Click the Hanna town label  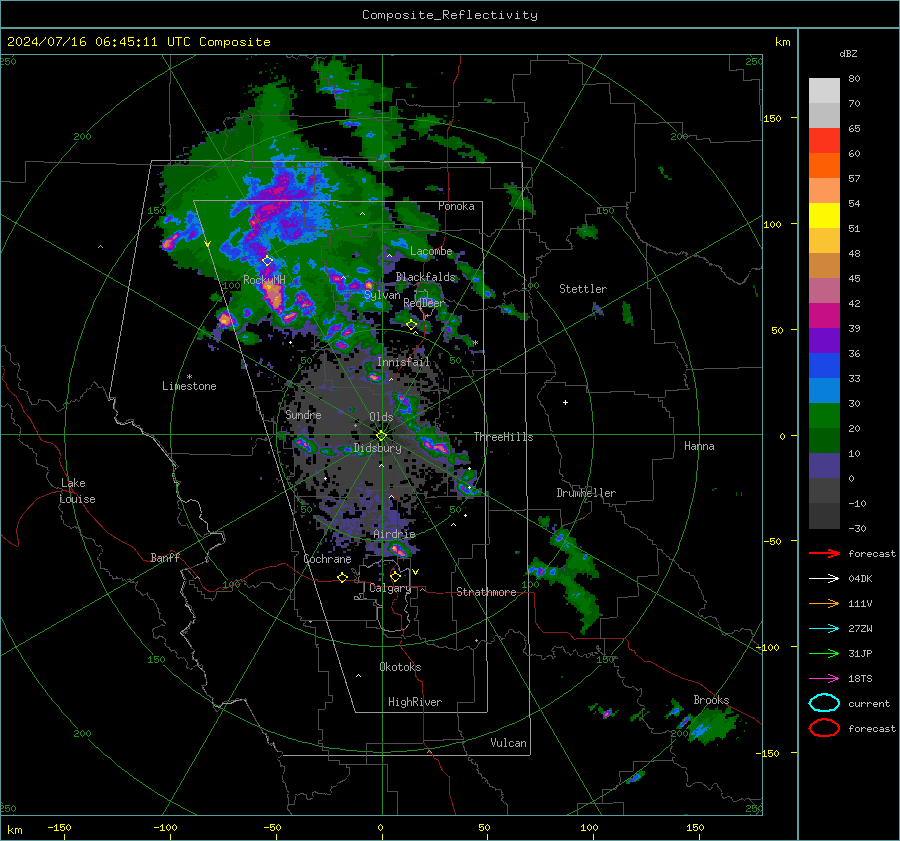click(699, 446)
